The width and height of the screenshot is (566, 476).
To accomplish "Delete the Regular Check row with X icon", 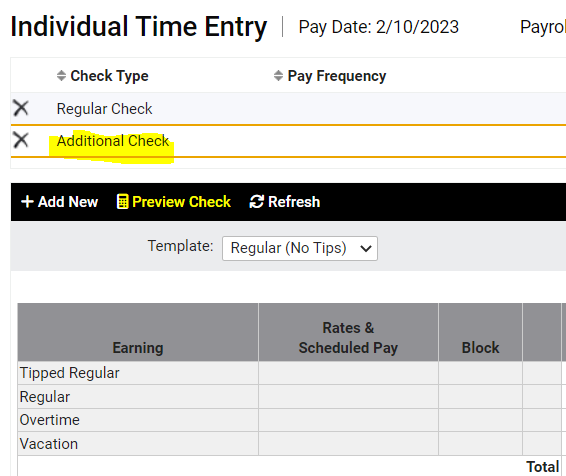I will (x=21, y=108).
